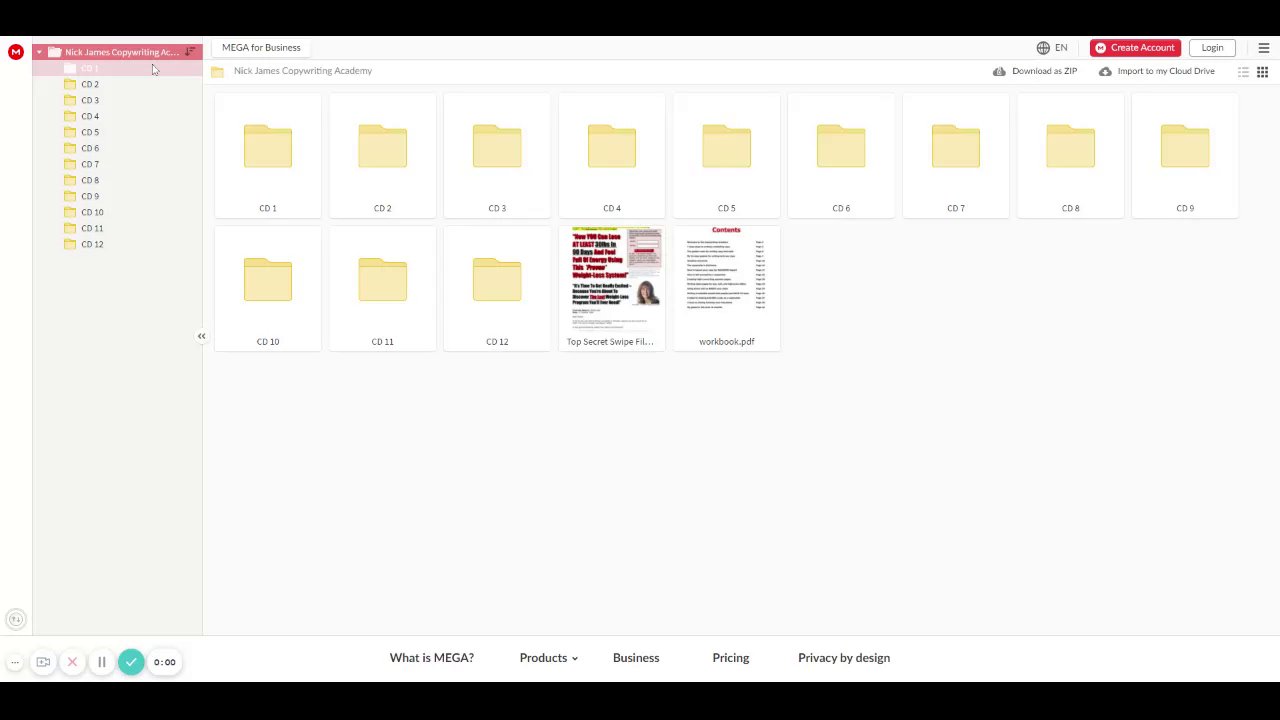This screenshot has width=1280, height=720.
Task: Open the hamburger menu at top right
Action: click(1264, 48)
